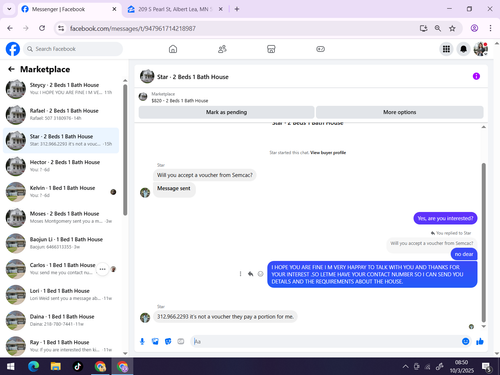Open Hector conversation
This screenshot has width=500, height=375.
(x=61, y=166)
